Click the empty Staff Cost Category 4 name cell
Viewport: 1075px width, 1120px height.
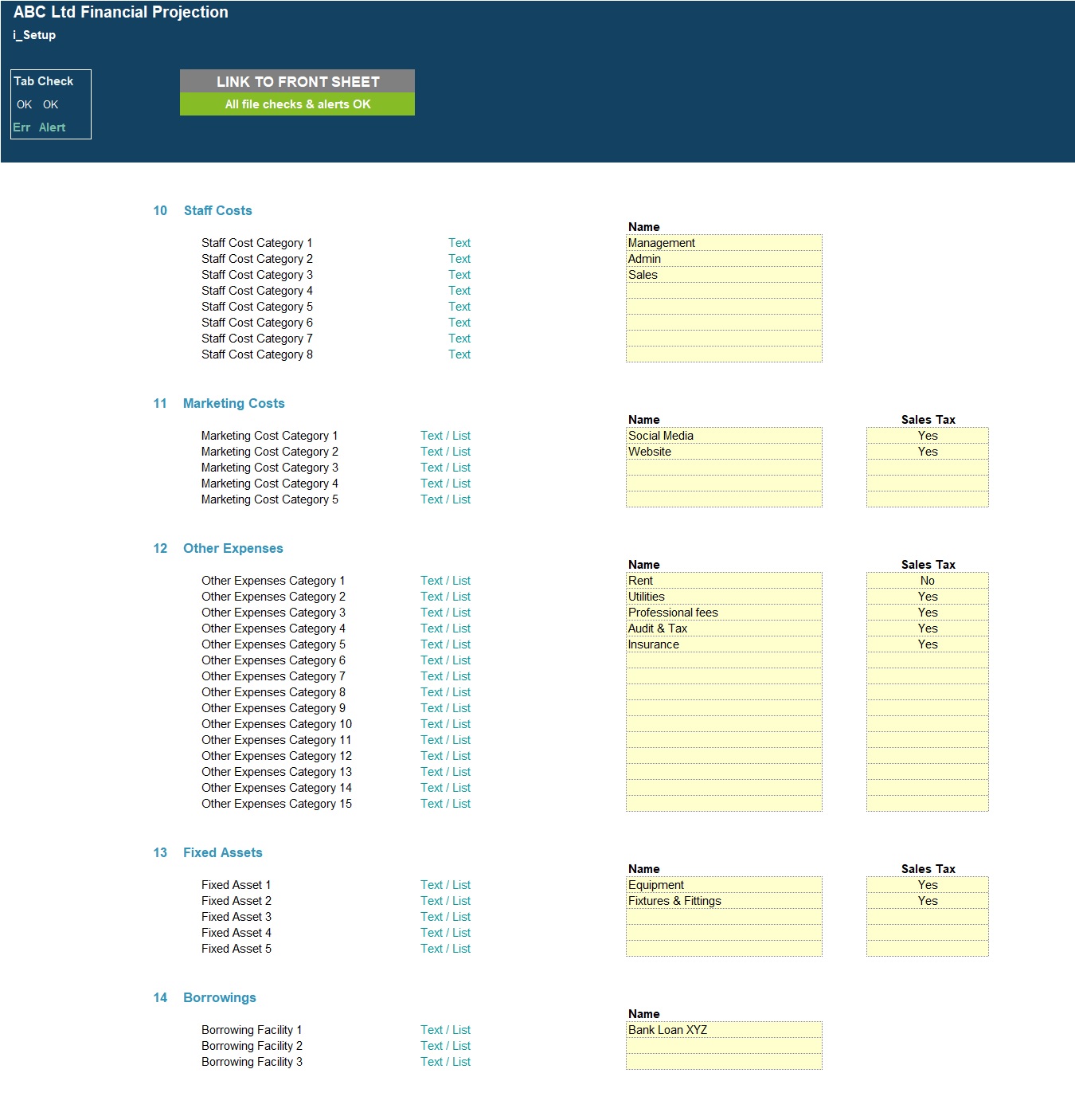point(724,291)
